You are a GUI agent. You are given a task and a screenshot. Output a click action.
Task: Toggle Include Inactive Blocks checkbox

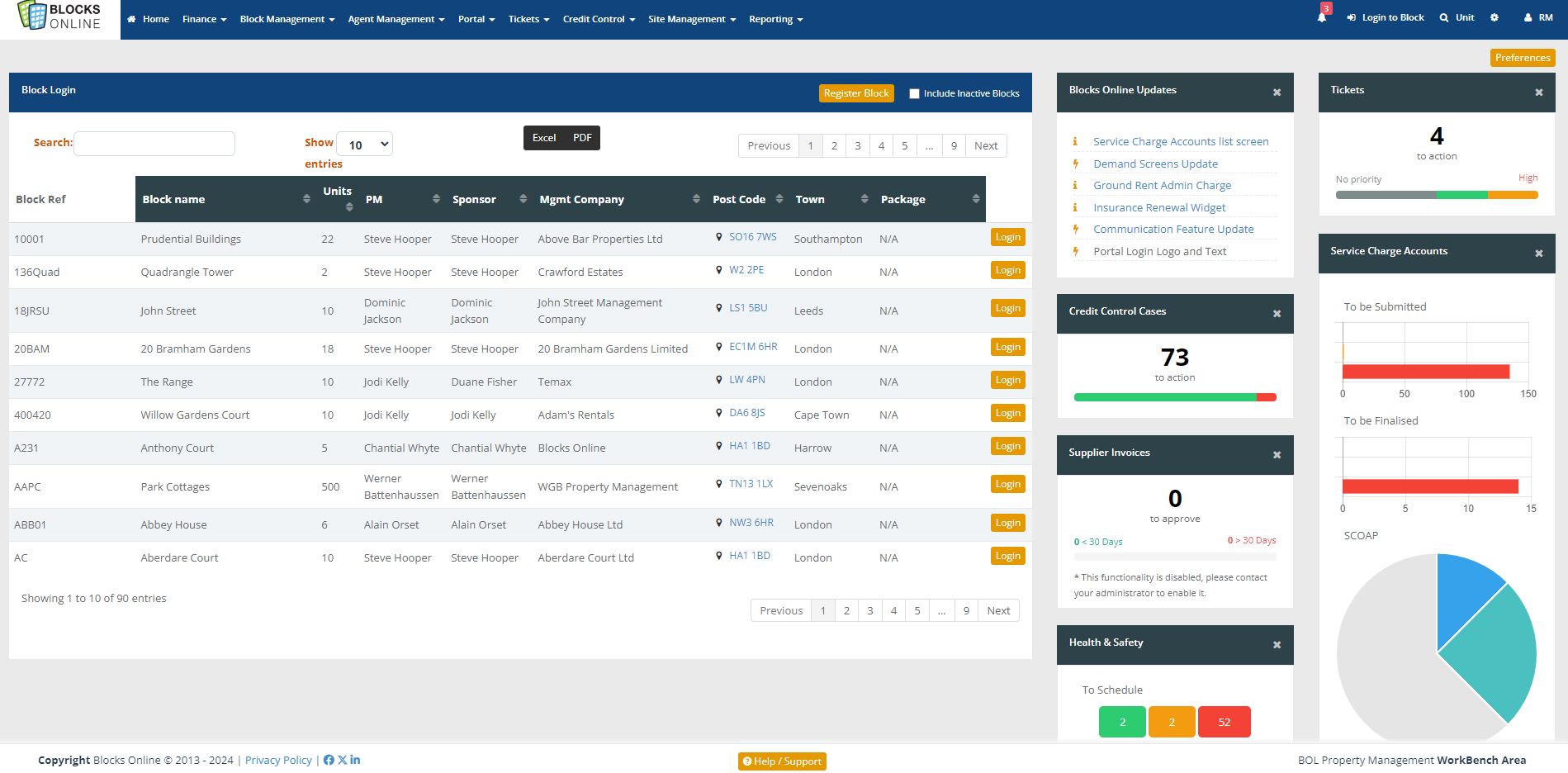(914, 93)
